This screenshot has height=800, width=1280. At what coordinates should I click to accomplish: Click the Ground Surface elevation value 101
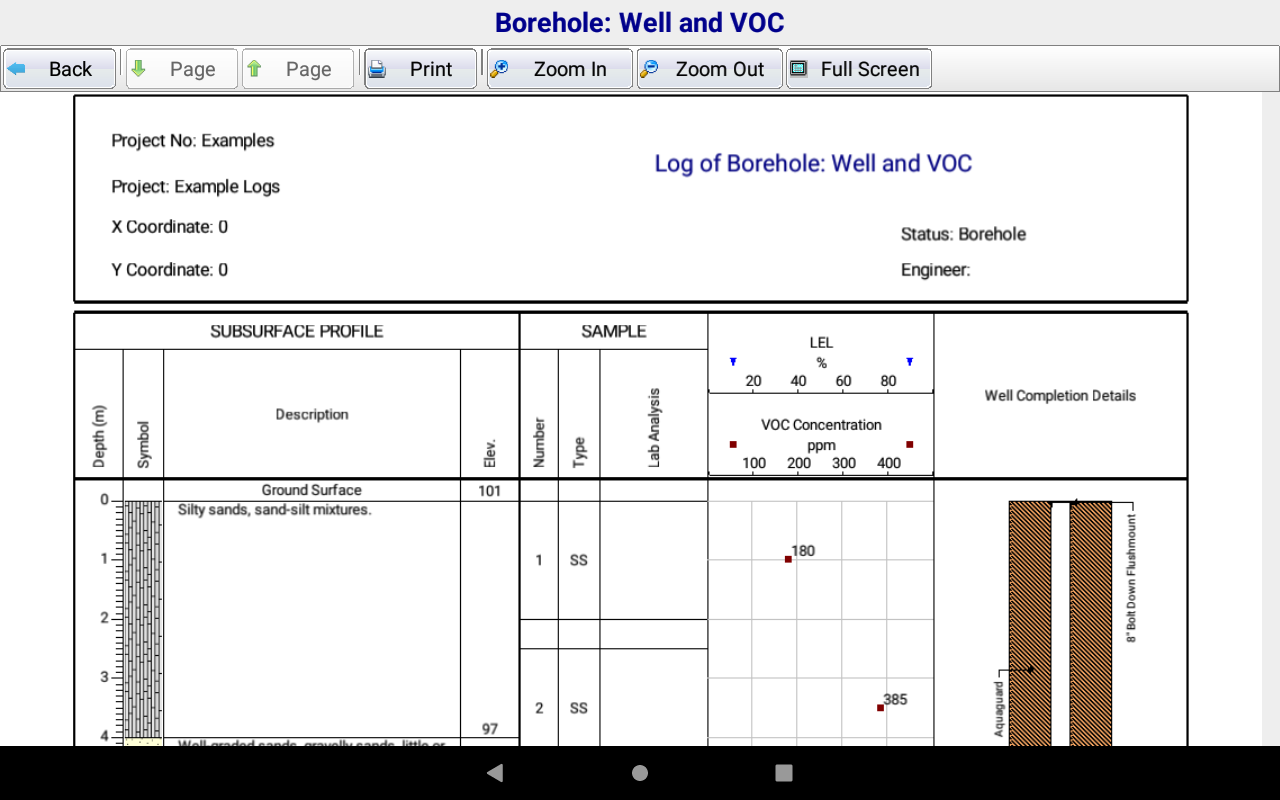pyautogui.click(x=489, y=490)
